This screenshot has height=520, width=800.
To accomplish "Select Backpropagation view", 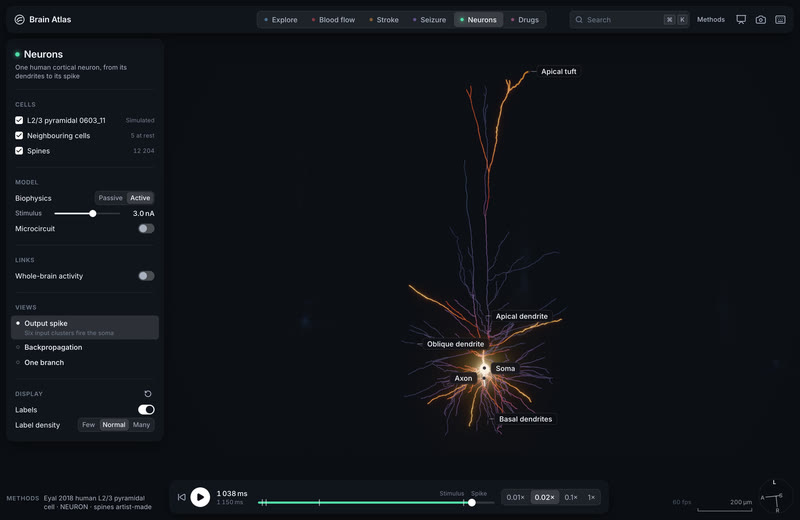I will click(x=53, y=348).
